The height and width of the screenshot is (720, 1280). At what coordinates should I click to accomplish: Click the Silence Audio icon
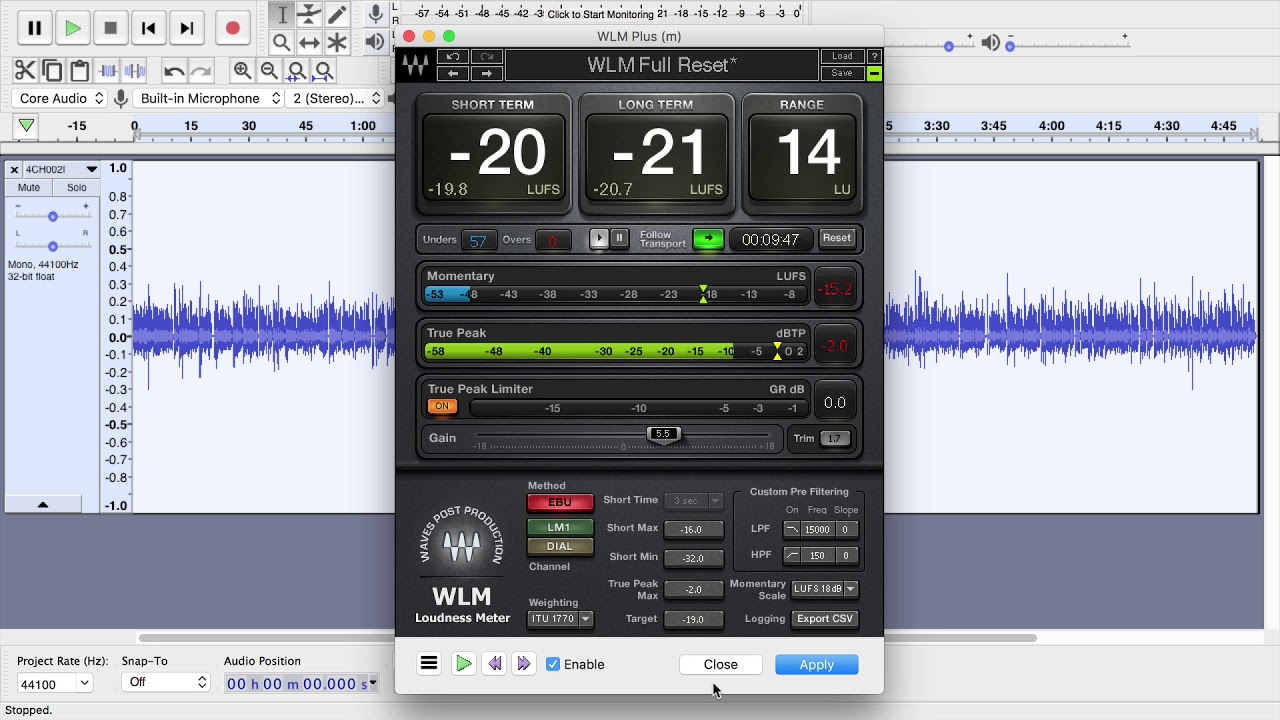[x=135, y=70]
